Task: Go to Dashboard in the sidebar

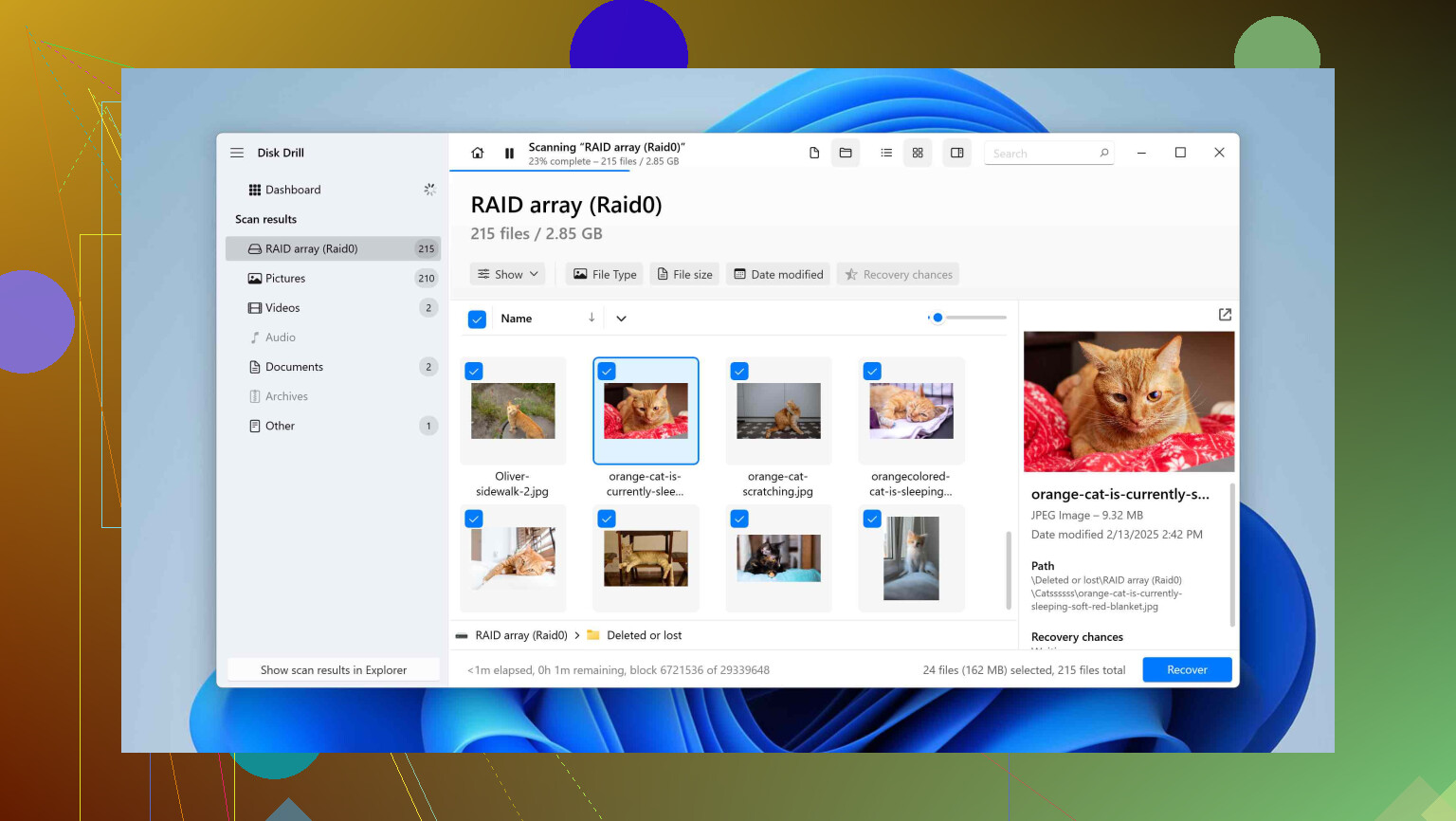Action: point(293,190)
